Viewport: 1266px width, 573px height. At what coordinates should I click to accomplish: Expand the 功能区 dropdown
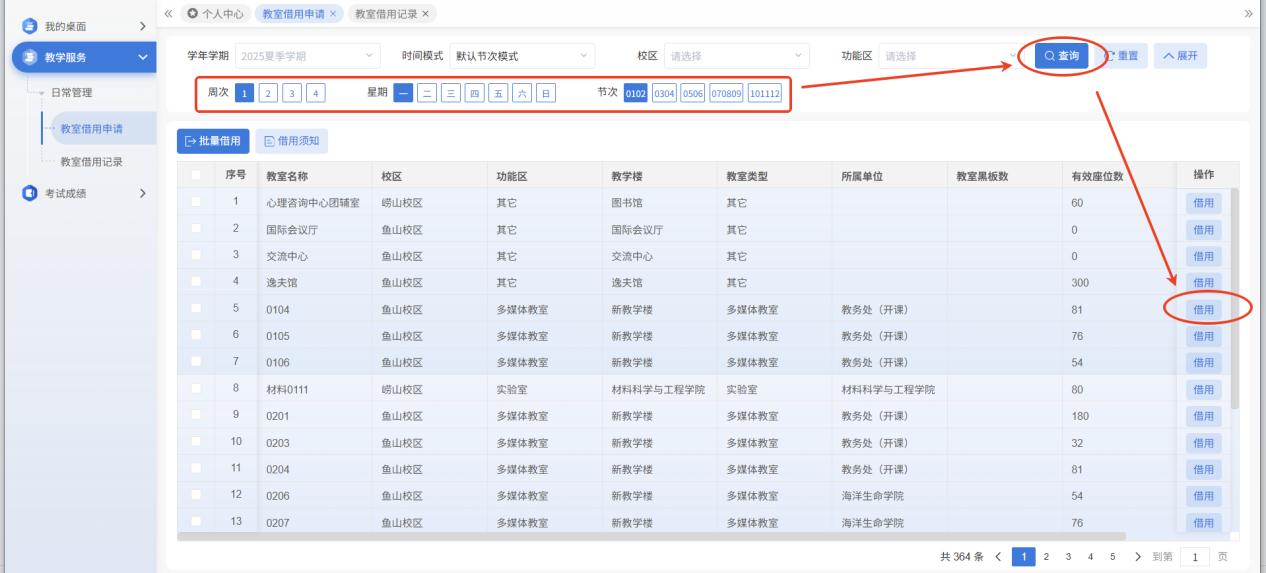(x=948, y=56)
